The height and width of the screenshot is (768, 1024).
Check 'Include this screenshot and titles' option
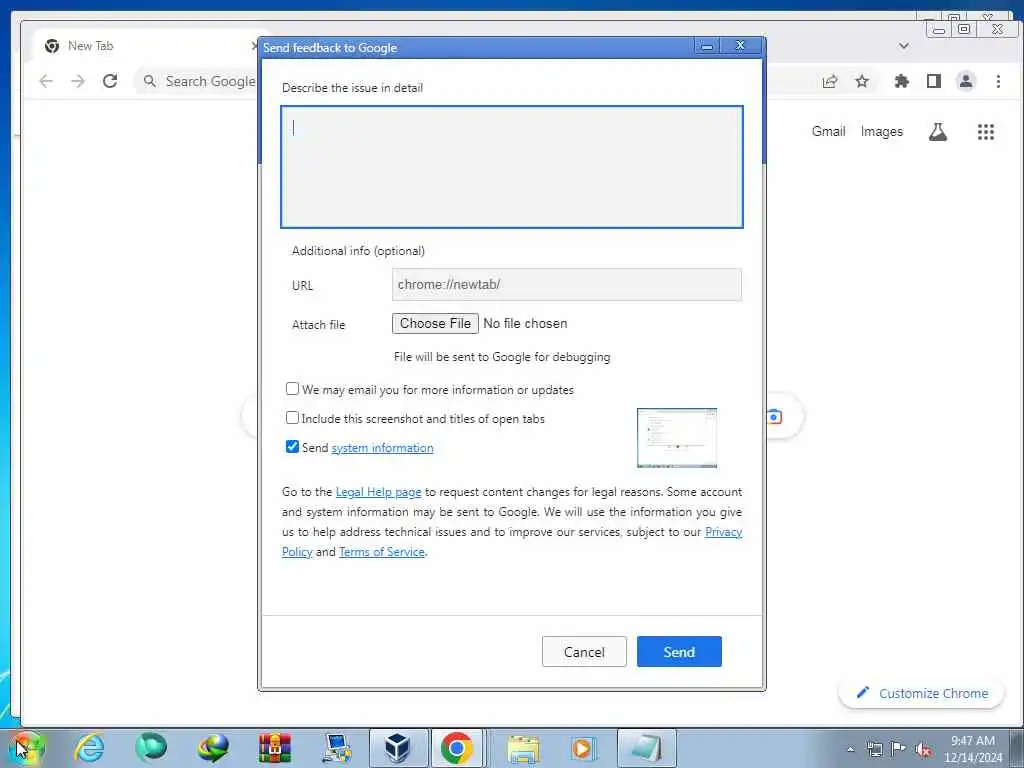[x=293, y=417]
